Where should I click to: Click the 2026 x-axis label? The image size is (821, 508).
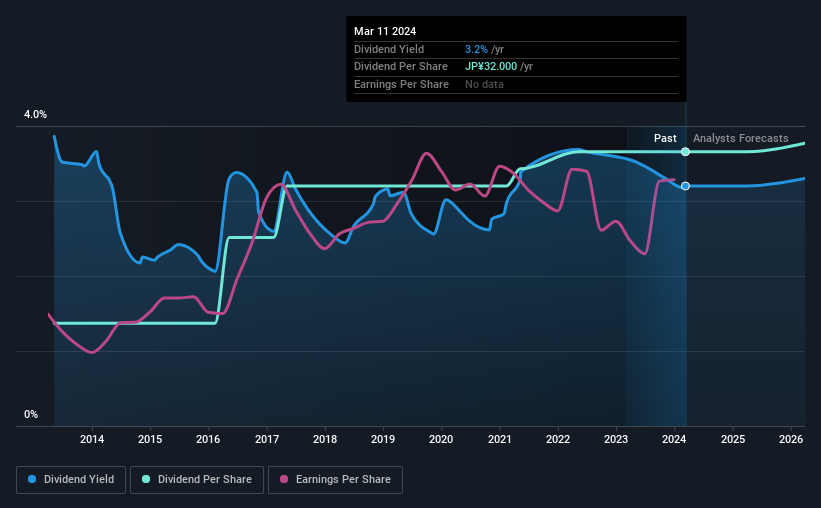point(791,439)
